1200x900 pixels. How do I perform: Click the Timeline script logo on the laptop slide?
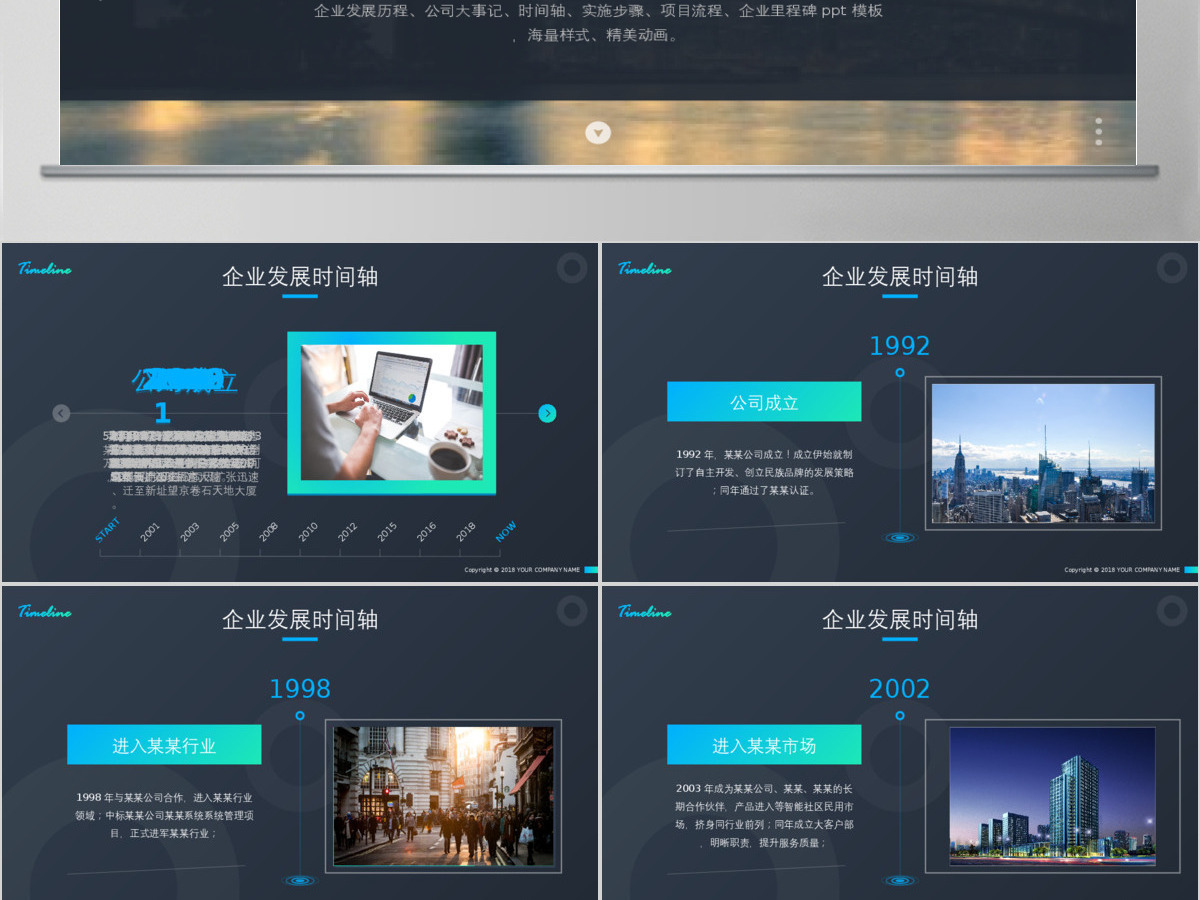coord(44,268)
